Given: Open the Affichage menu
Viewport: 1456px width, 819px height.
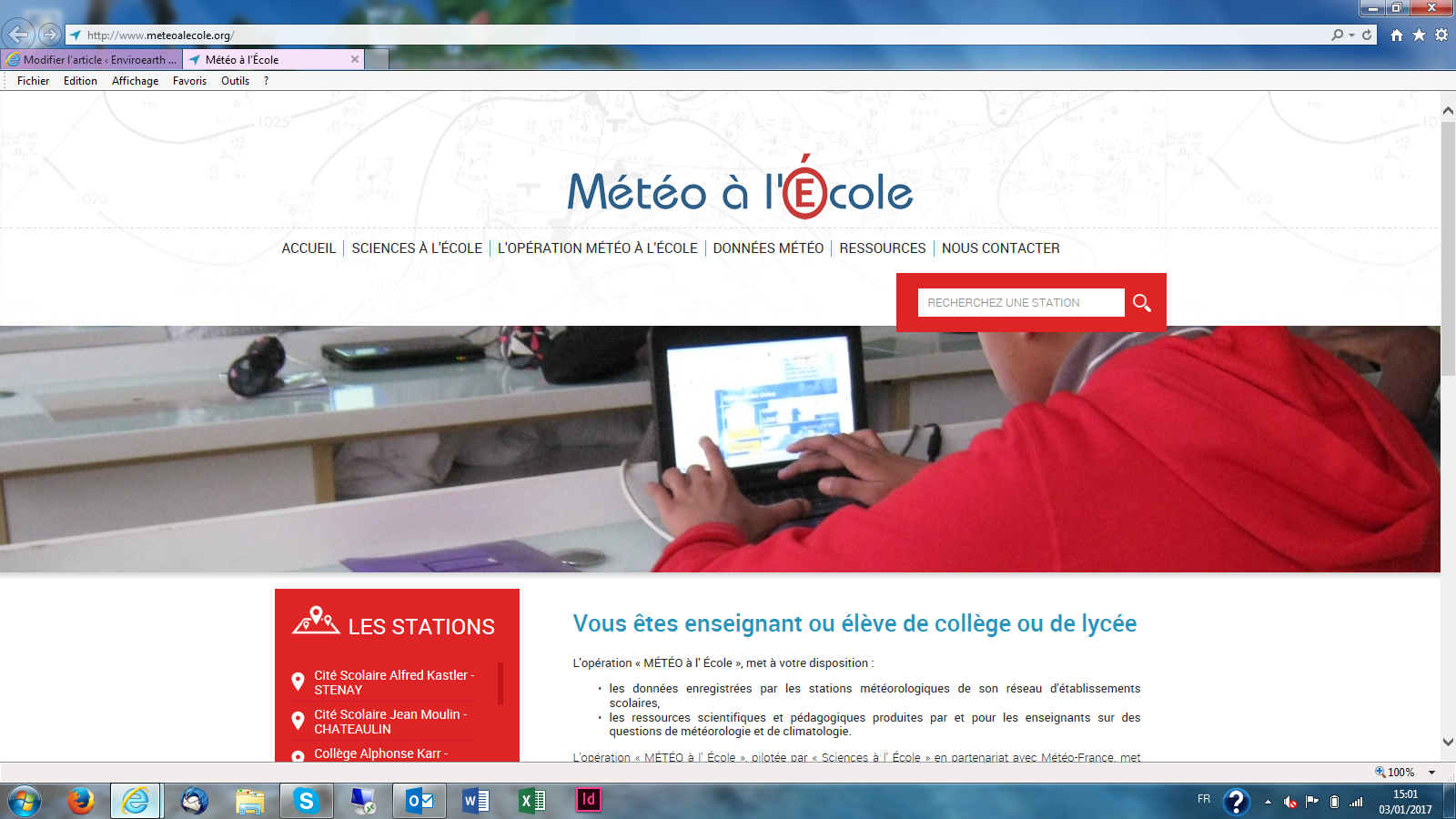Looking at the screenshot, I should [135, 81].
